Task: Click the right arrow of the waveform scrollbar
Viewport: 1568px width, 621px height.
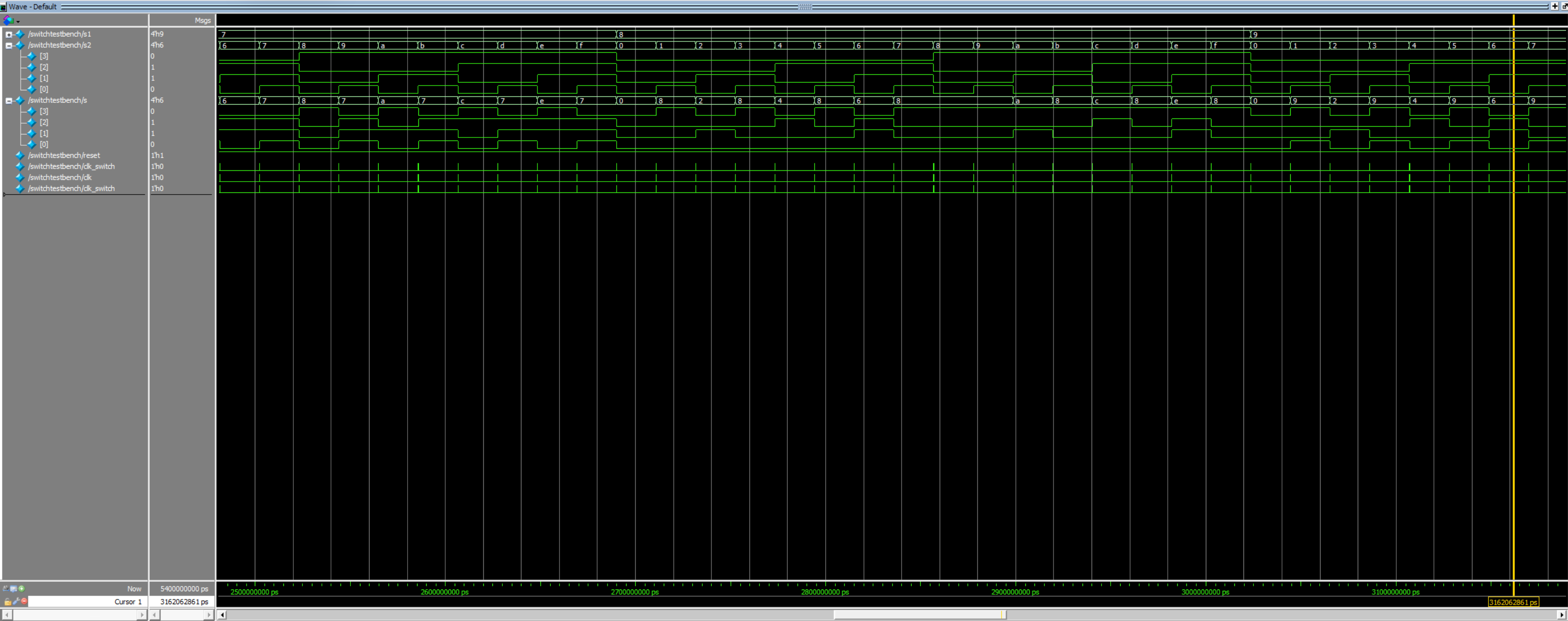Action: pyautogui.click(x=1562, y=615)
